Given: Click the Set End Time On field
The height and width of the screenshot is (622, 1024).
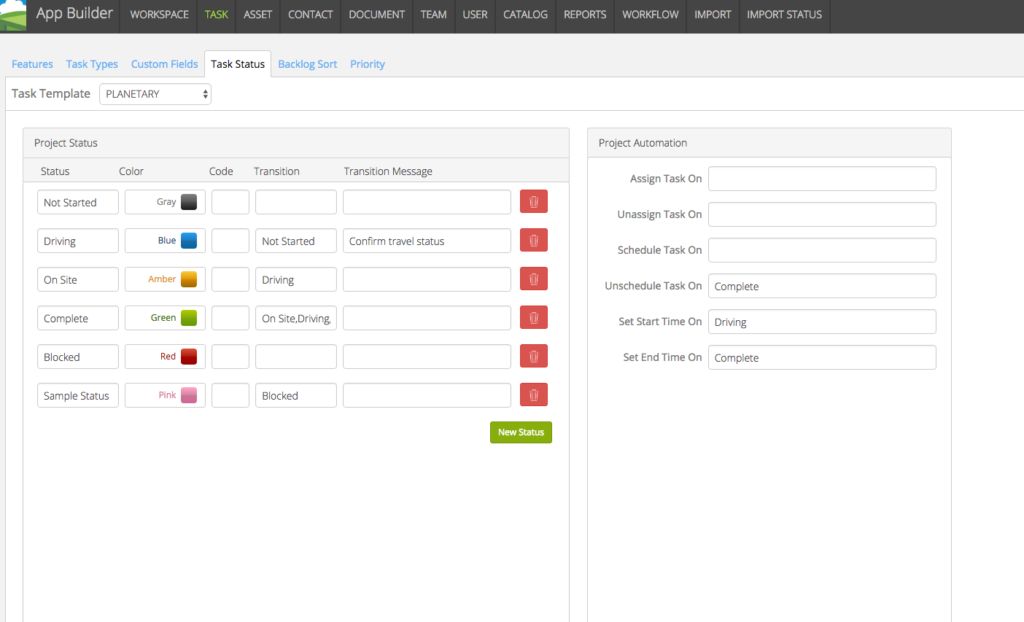Looking at the screenshot, I should 822,357.
